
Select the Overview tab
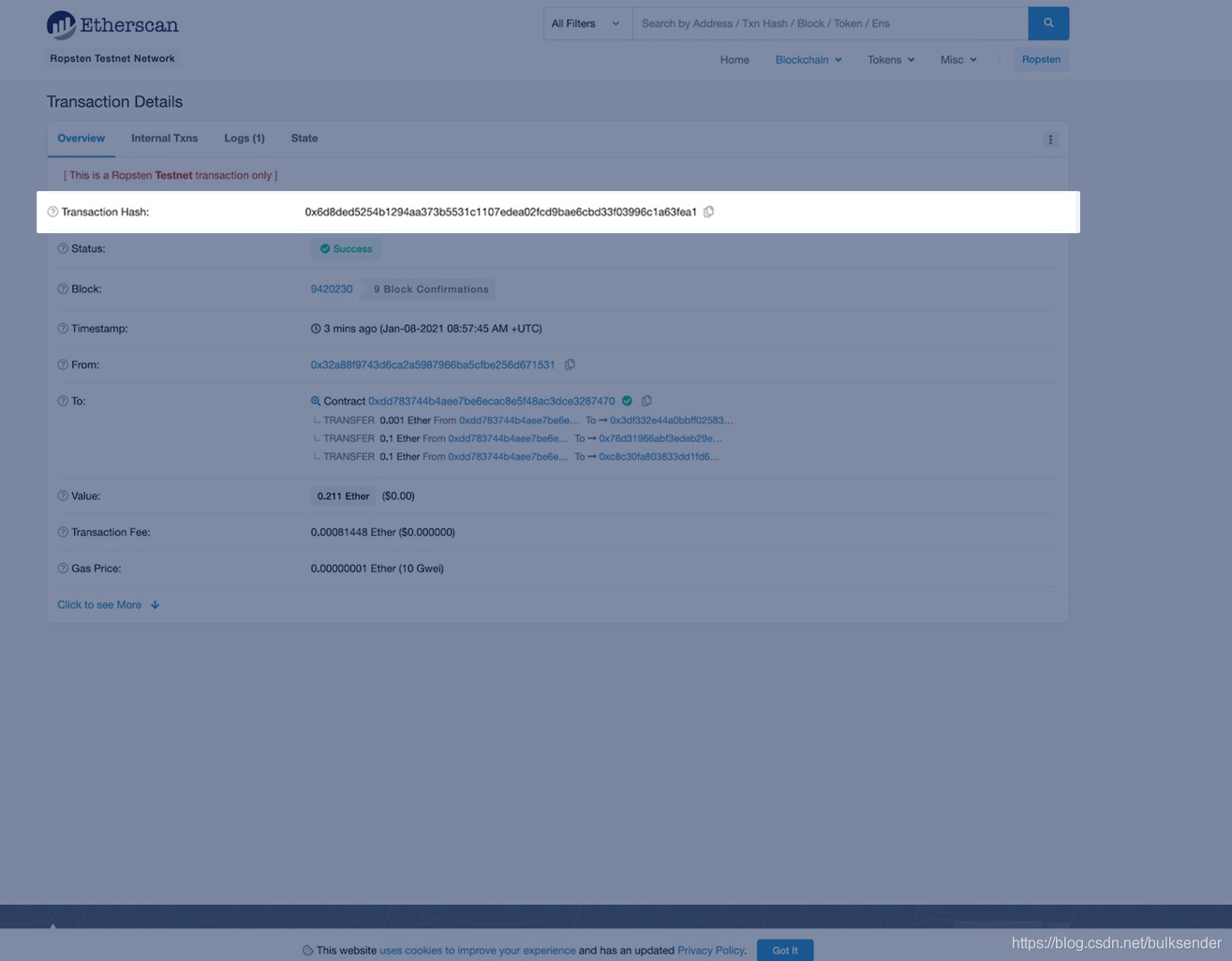click(82, 139)
